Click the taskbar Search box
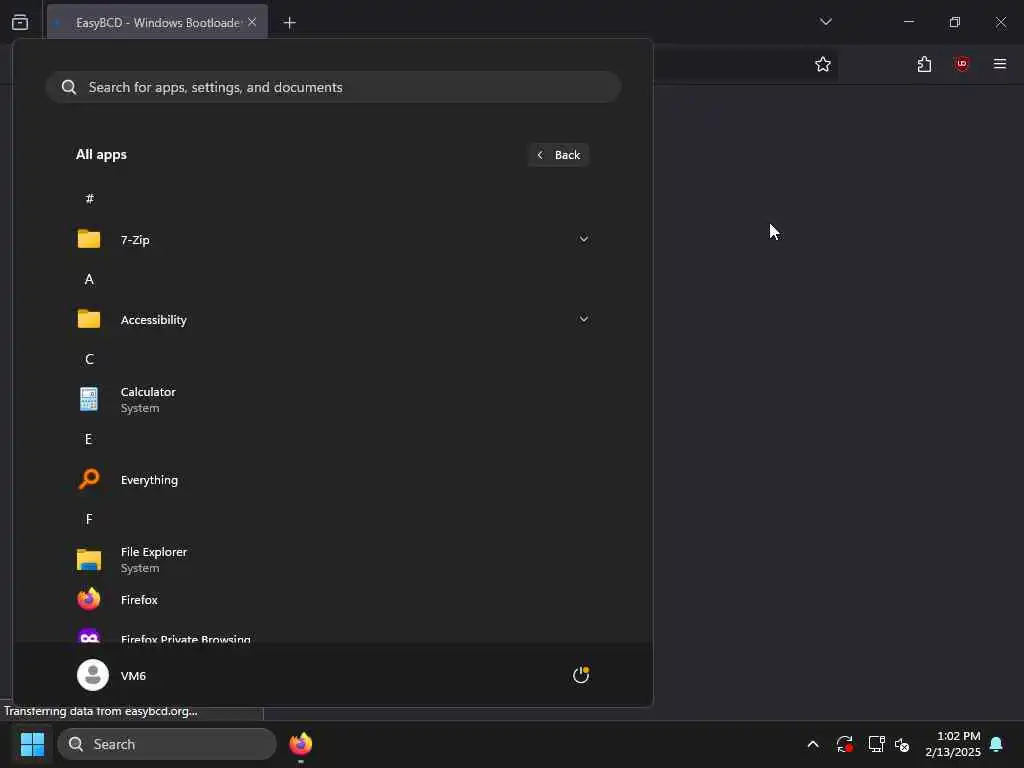The height and width of the screenshot is (768, 1024). click(167, 744)
